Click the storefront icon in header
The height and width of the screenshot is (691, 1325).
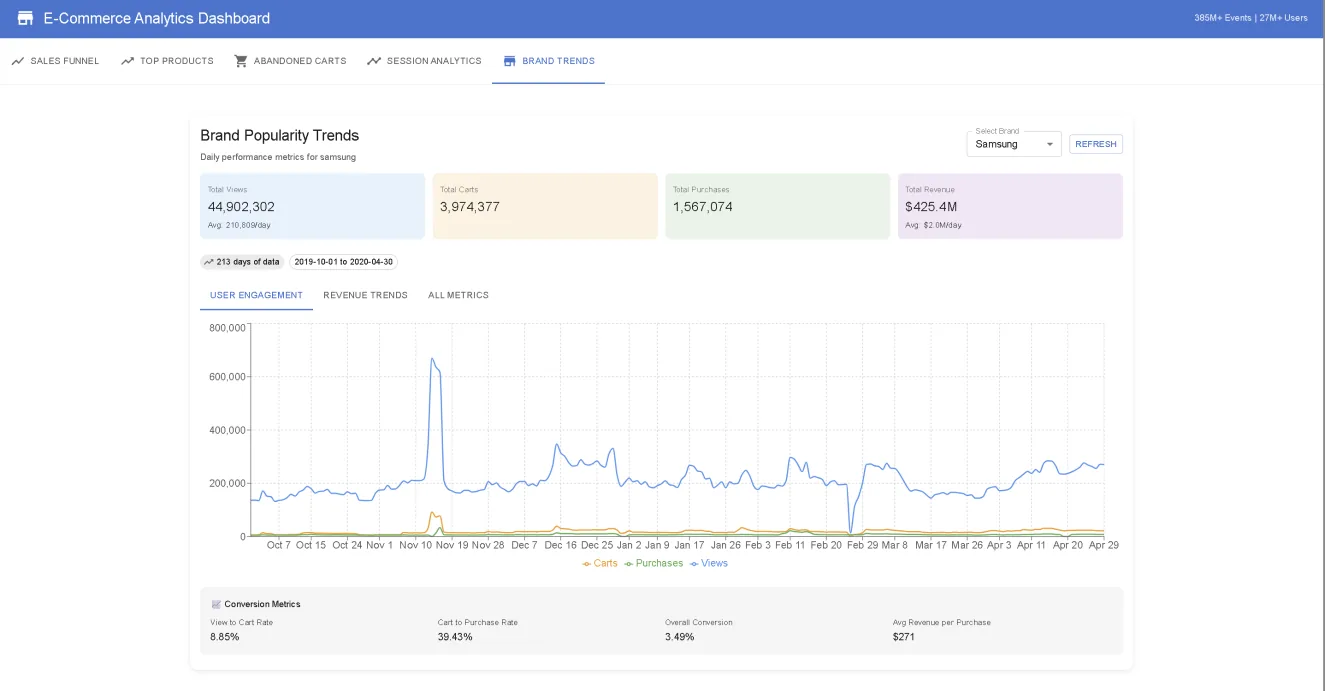pyautogui.click(x=25, y=18)
